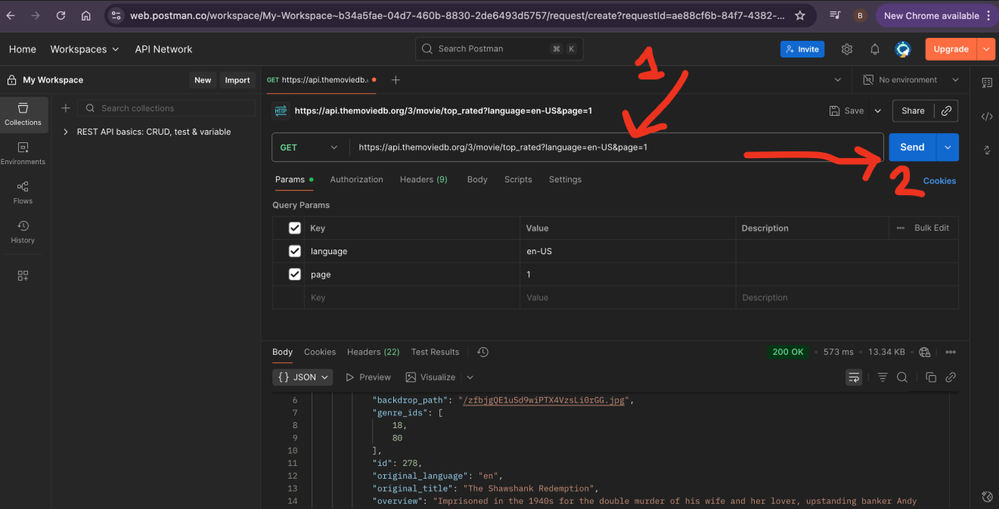Toggle the select-all Key header checkbox
The image size is (999, 509).
294,228
